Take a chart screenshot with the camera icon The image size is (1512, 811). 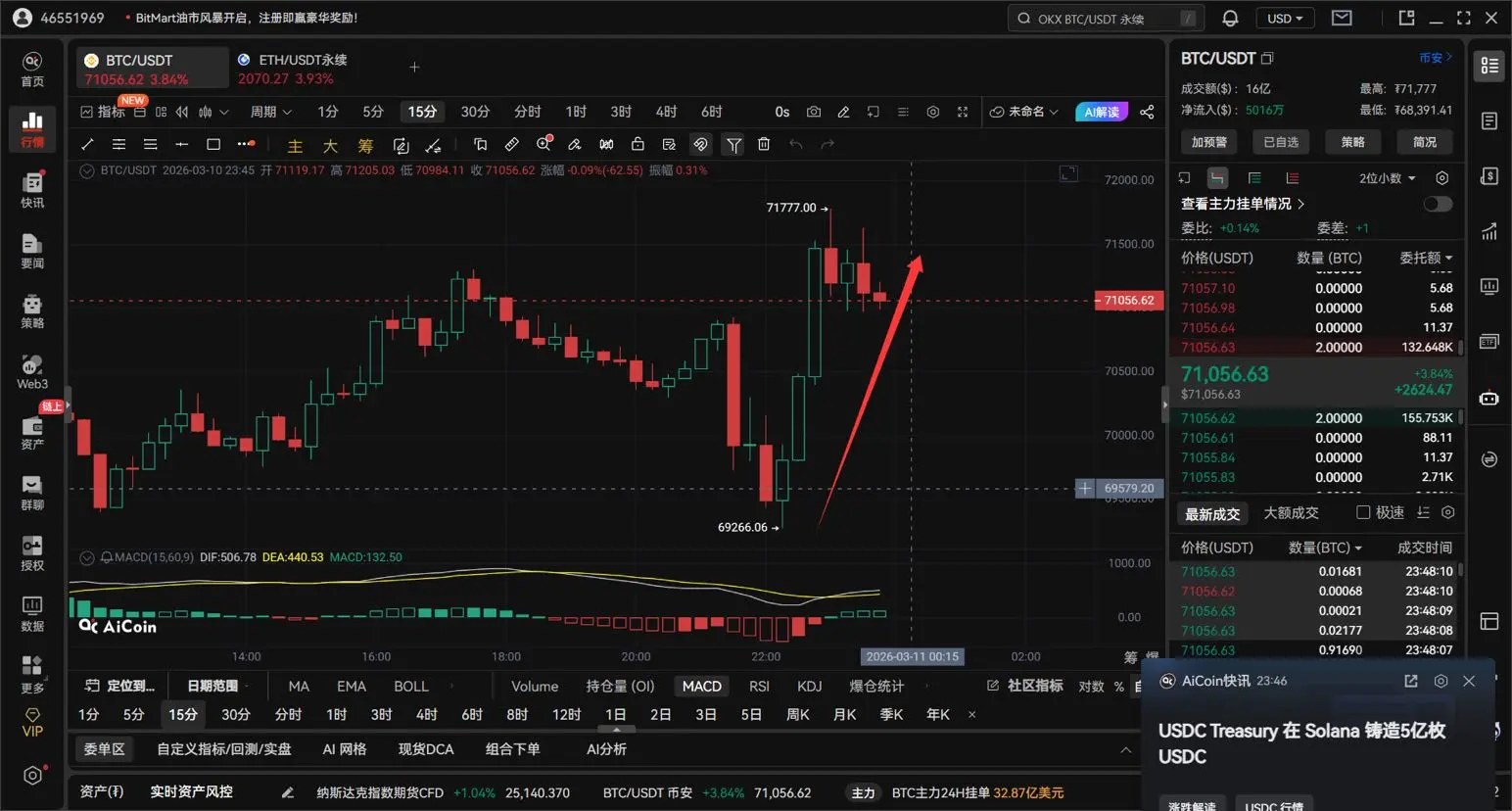click(814, 112)
